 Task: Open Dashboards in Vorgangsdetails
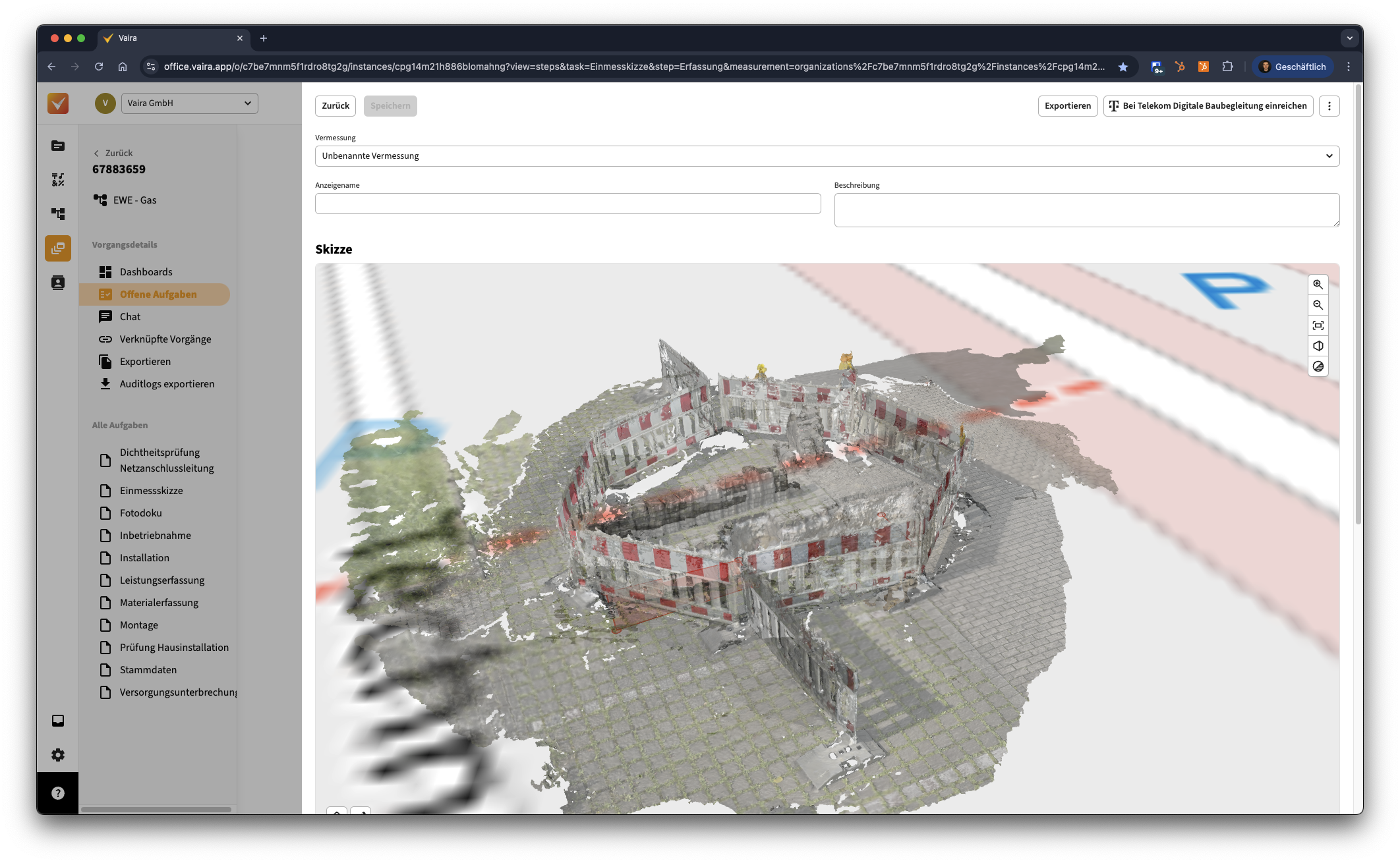tap(146, 272)
